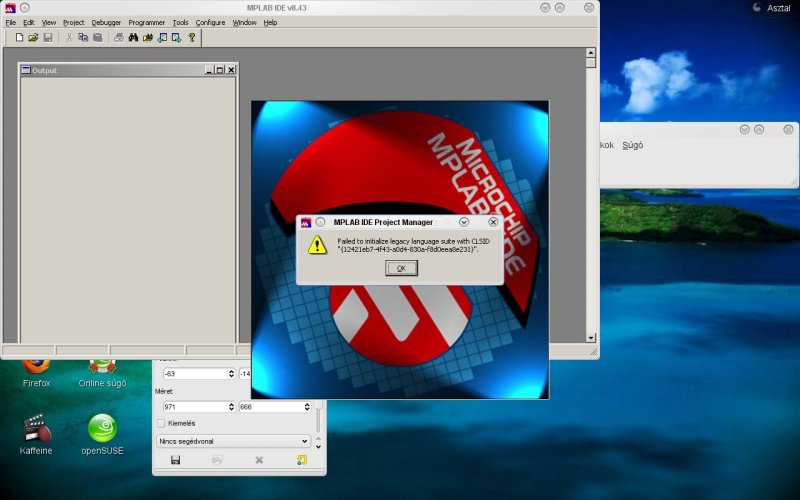Click OK in the Project Manager dialog
Viewport: 800px width, 500px height.
[402, 268]
